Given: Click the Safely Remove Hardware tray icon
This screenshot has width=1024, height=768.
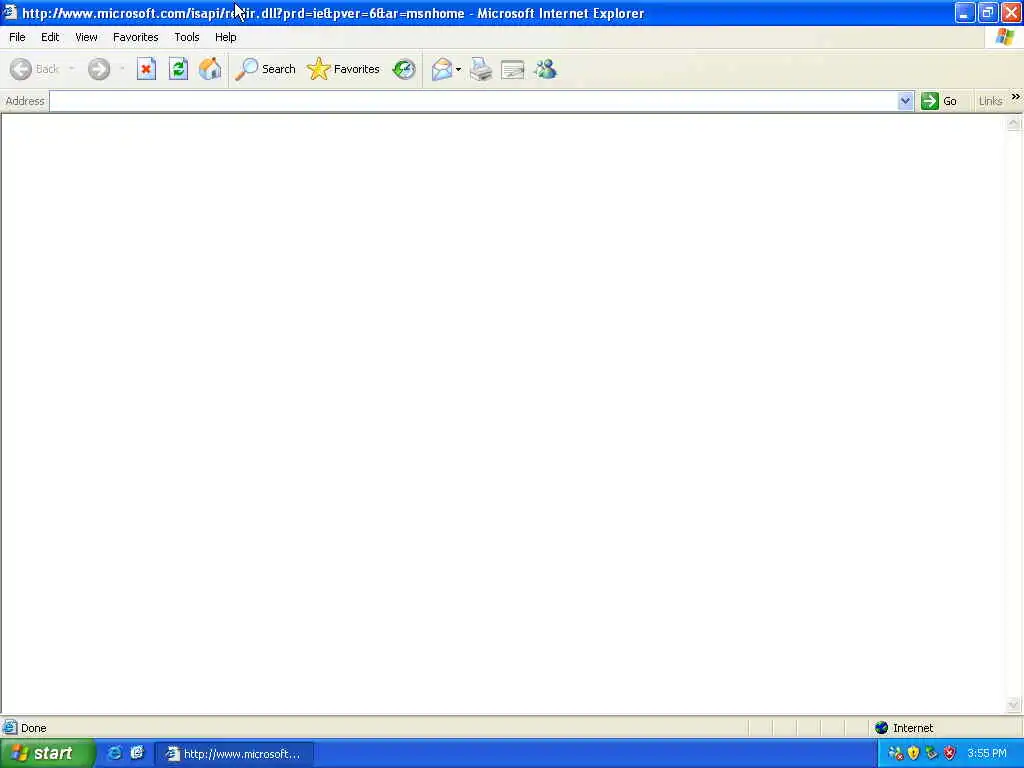Looking at the screenshot, I should click(x=931, y=754).
